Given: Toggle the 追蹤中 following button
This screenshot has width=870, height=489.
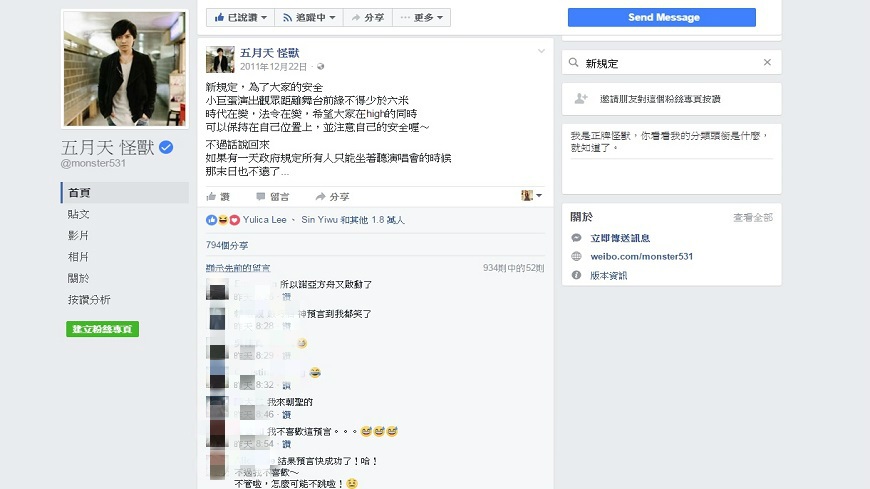Looking at the screenshot, I should pyautogui.click(x=309, y=18).
